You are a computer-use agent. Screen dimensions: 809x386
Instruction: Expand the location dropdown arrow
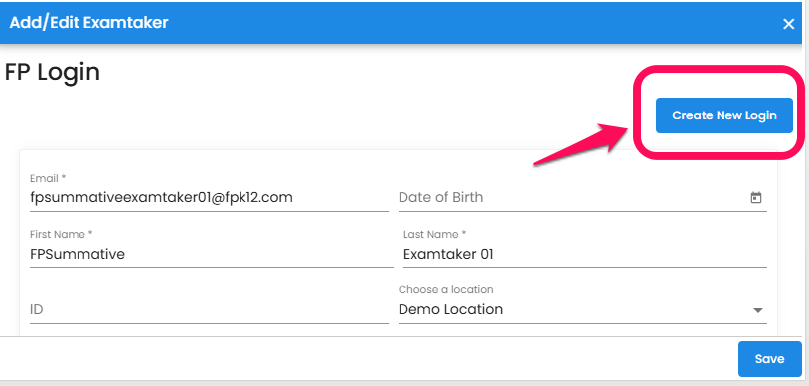point(757,310)
